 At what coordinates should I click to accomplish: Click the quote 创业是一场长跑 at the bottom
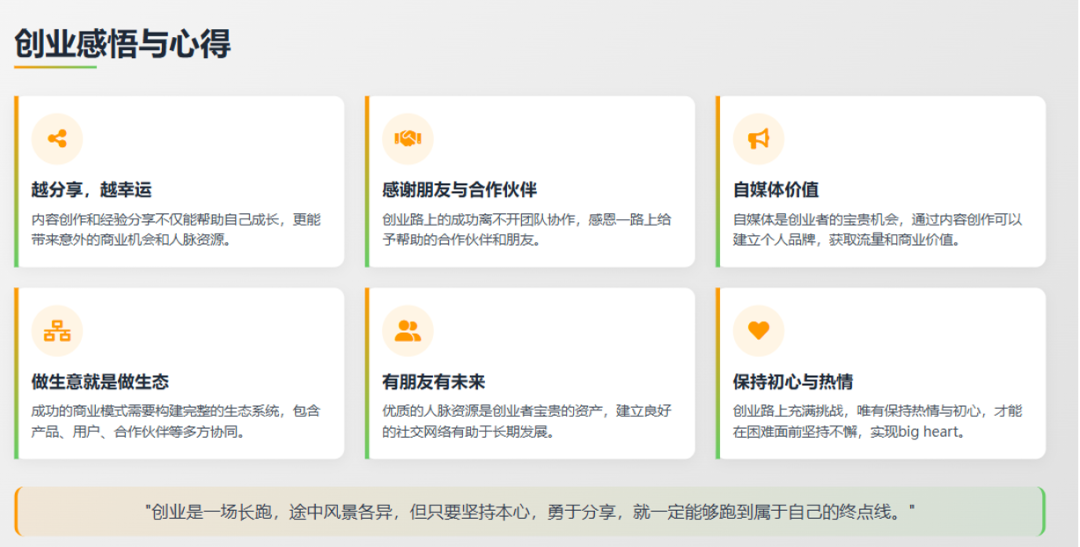[x=530, y=512]
